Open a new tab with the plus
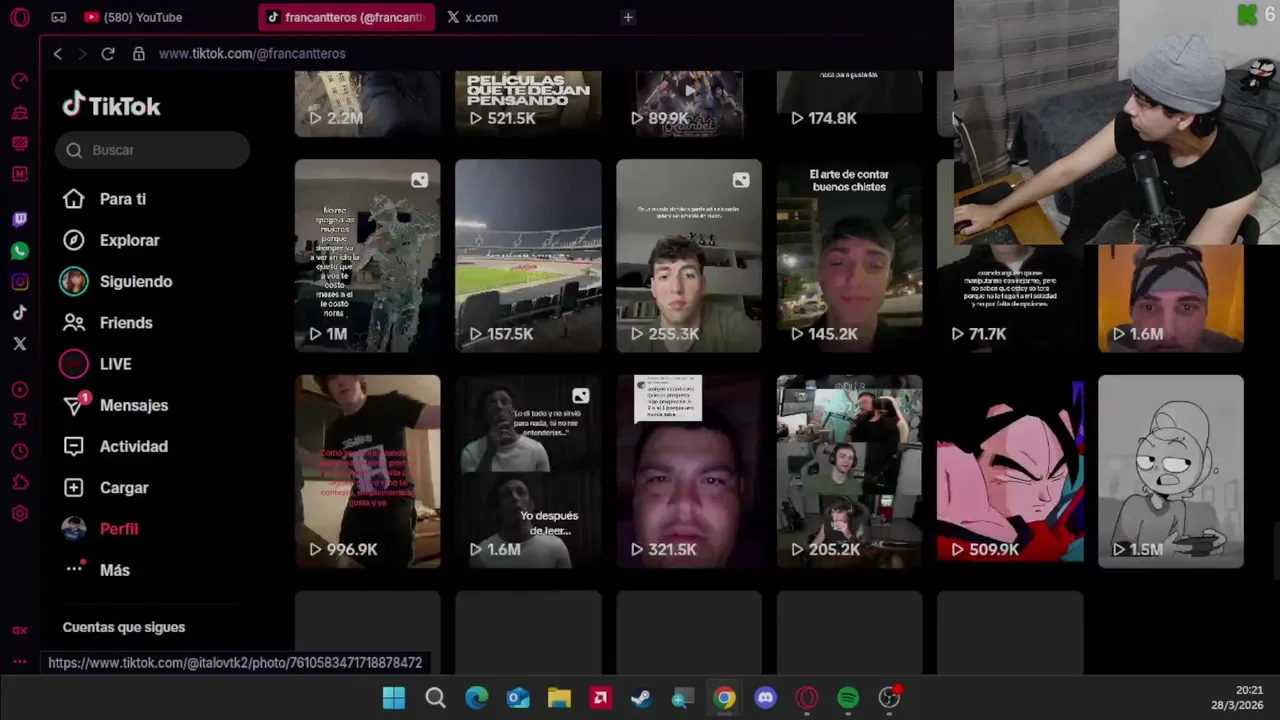The image size is (1280, 720). click(628, 17)
